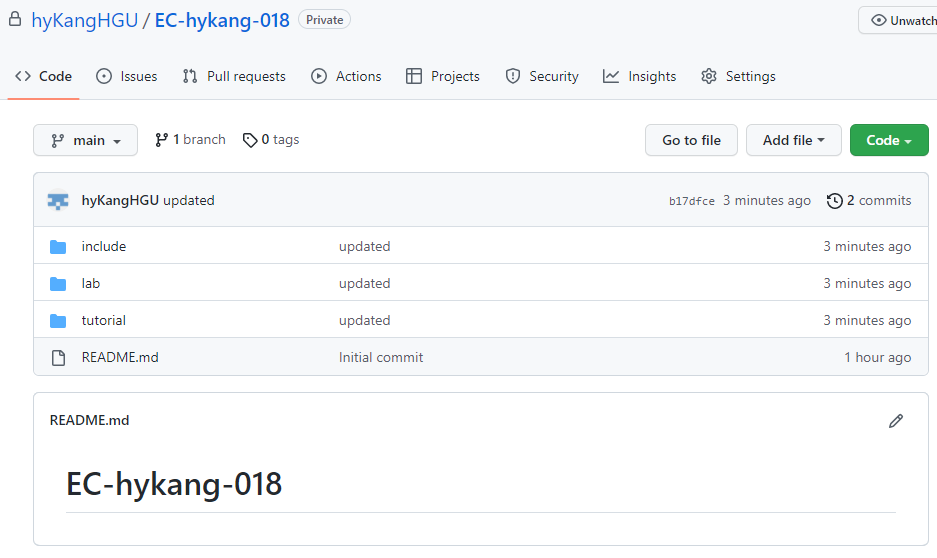The image size is (937, 558).
Task: Open the green Code dropdown
Action: coord(888,141)
